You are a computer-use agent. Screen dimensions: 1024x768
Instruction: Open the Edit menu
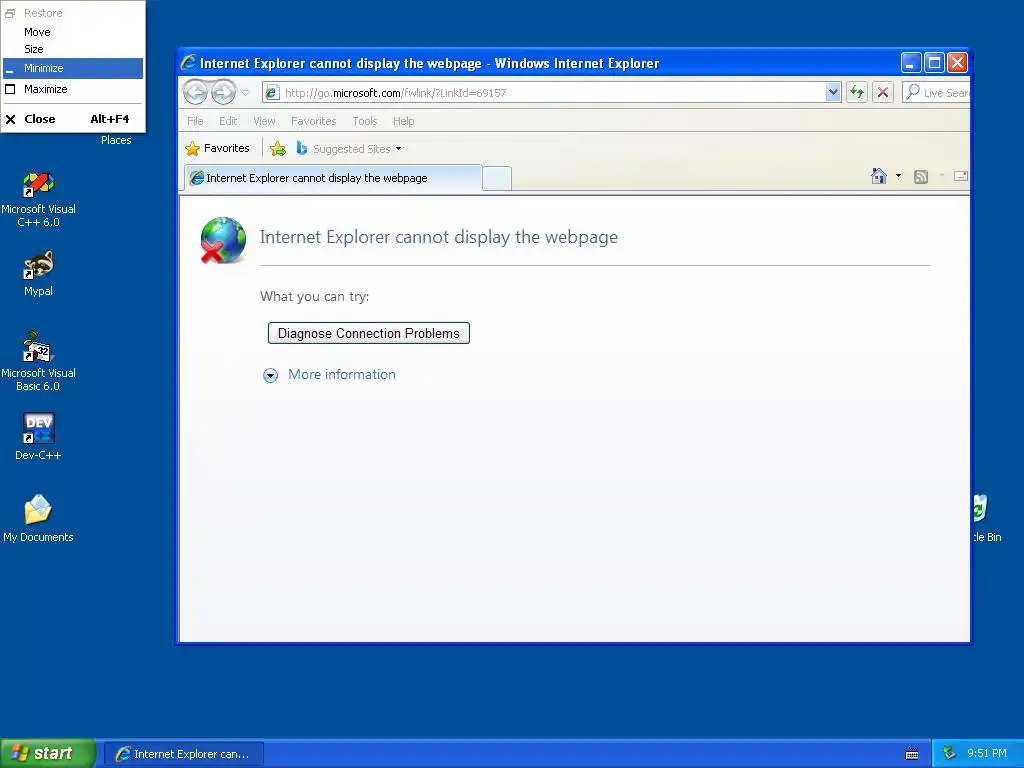pyautogui.click(x=228, y=121)
